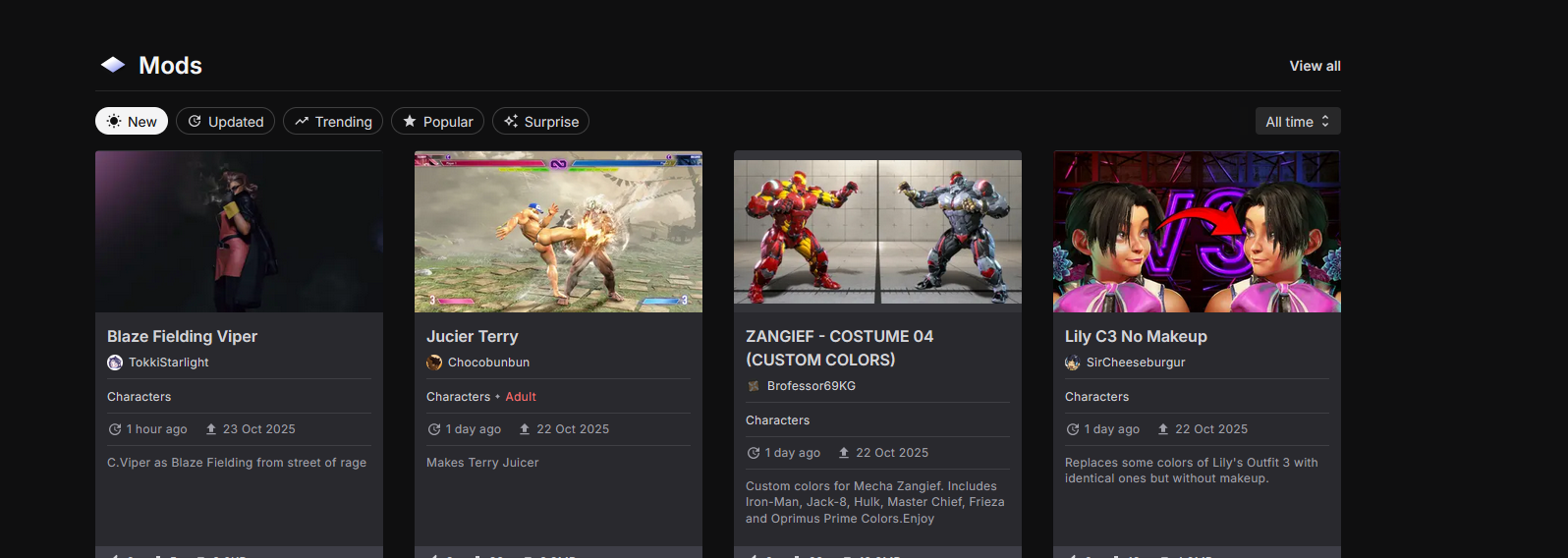Click upload icon beside 23 Oct 2025

[211, 429]
